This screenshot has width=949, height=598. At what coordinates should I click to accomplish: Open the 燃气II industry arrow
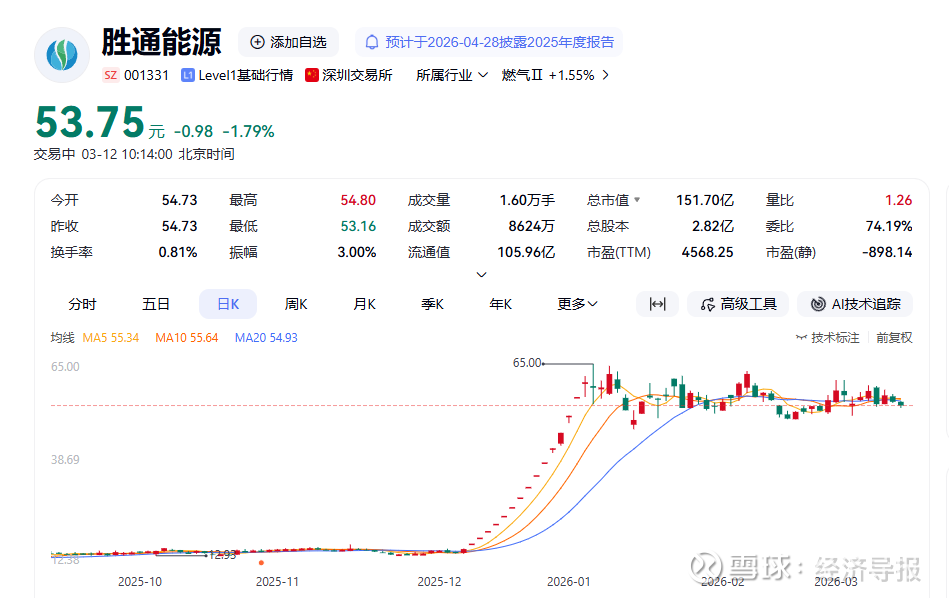tap(605, 75)
